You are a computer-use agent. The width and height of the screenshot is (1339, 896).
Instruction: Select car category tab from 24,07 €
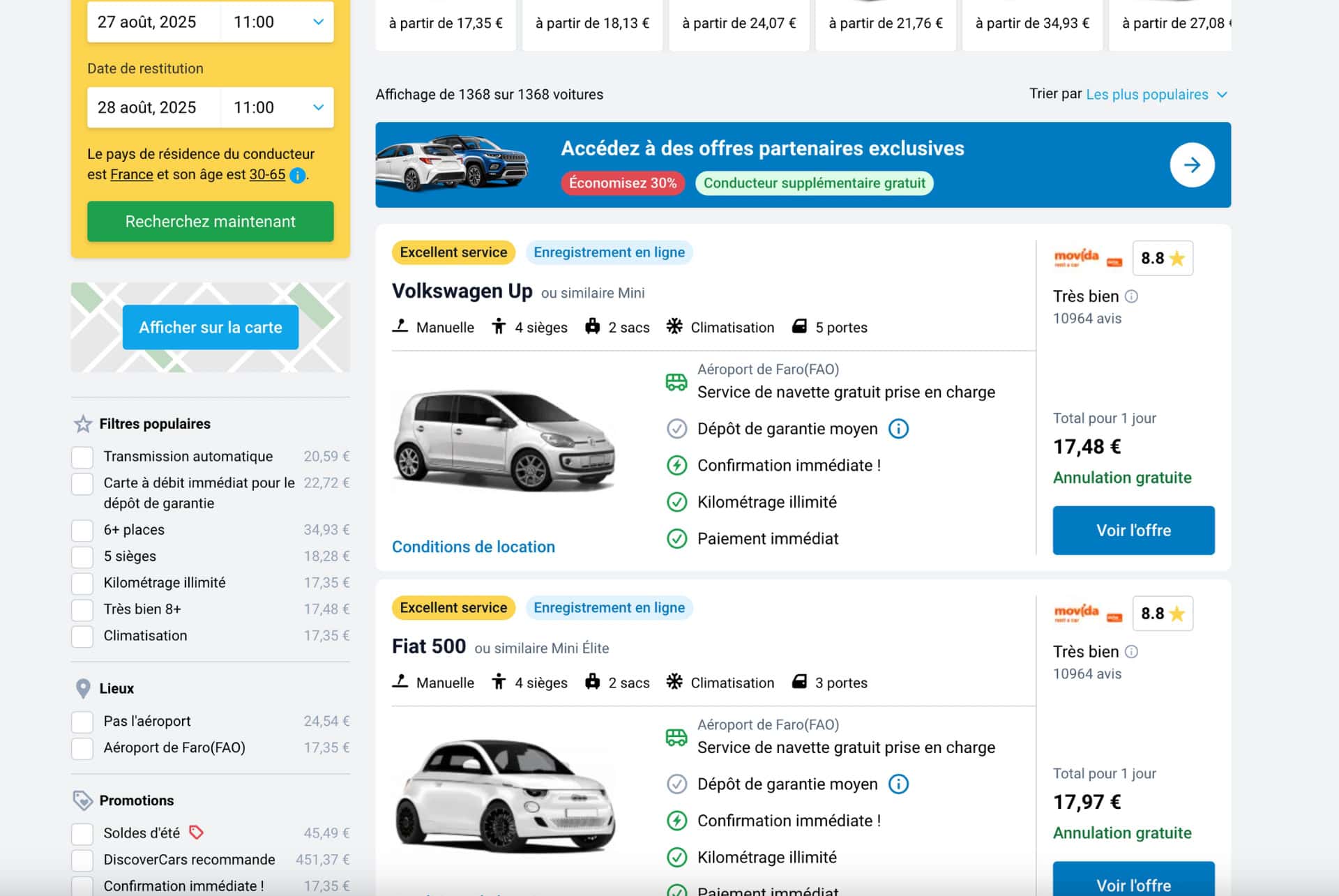739,23
